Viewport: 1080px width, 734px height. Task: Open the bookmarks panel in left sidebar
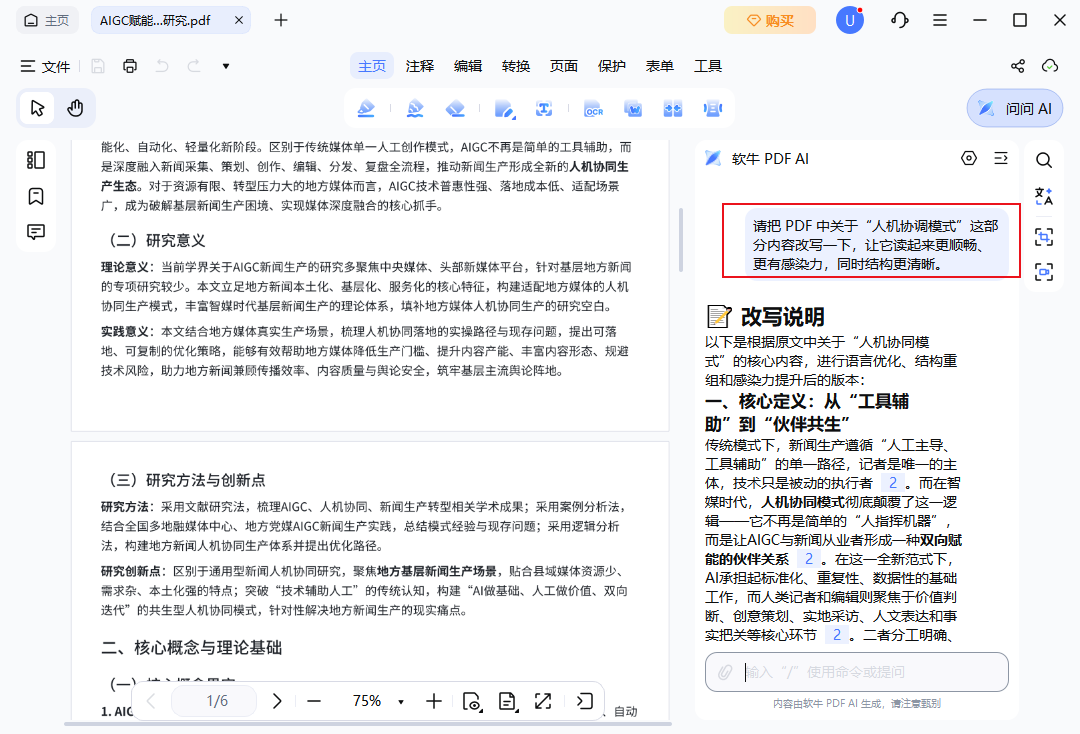click(x=36, y=196)
